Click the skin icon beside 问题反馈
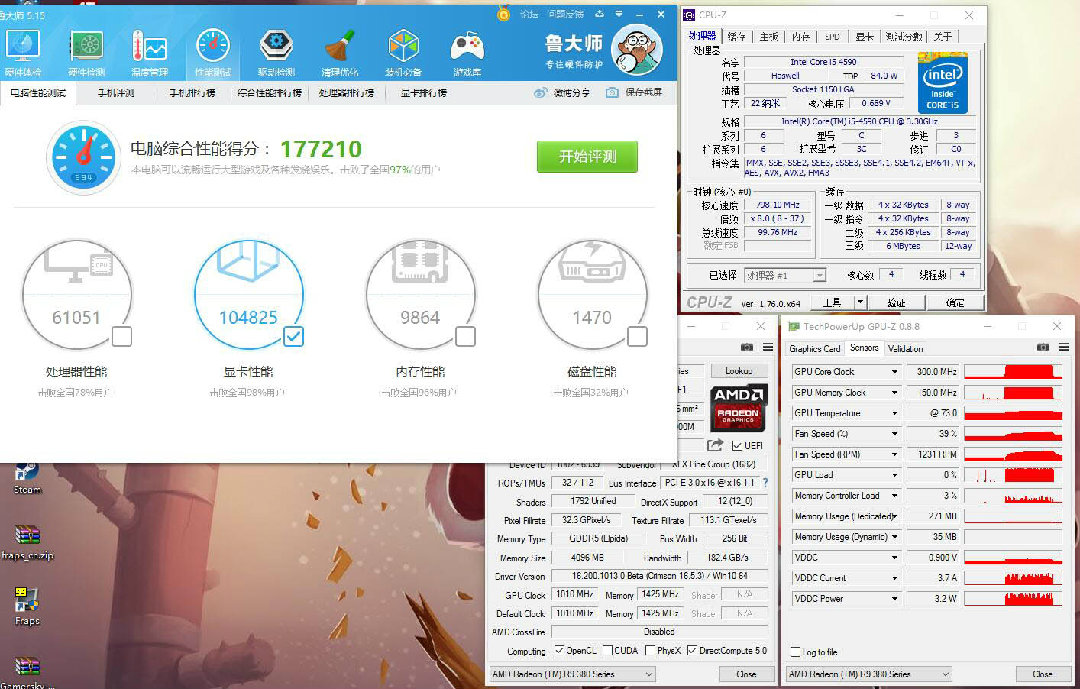Image resolution: width=1080 pixels, height=689 pixels. [599, 14]
